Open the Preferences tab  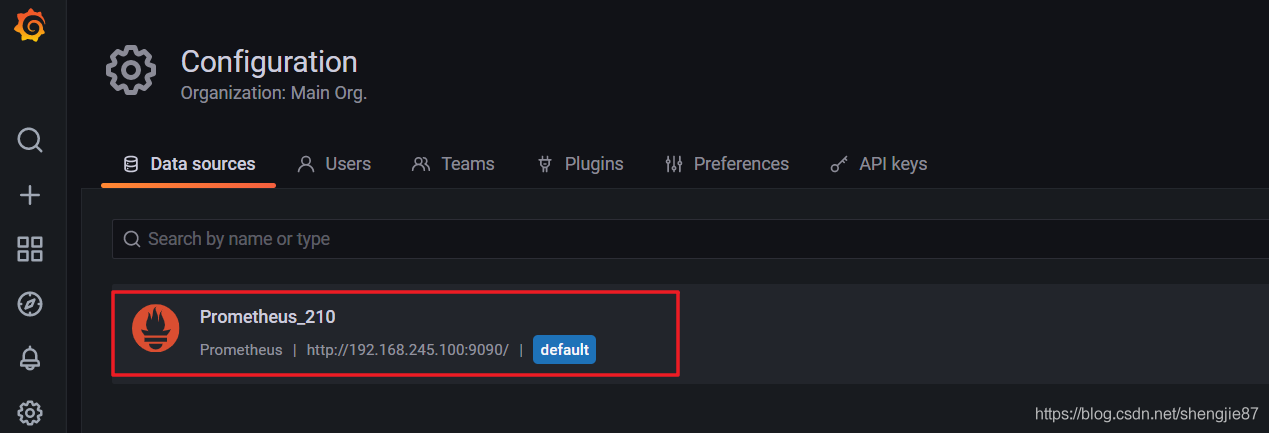pos(727,164)
